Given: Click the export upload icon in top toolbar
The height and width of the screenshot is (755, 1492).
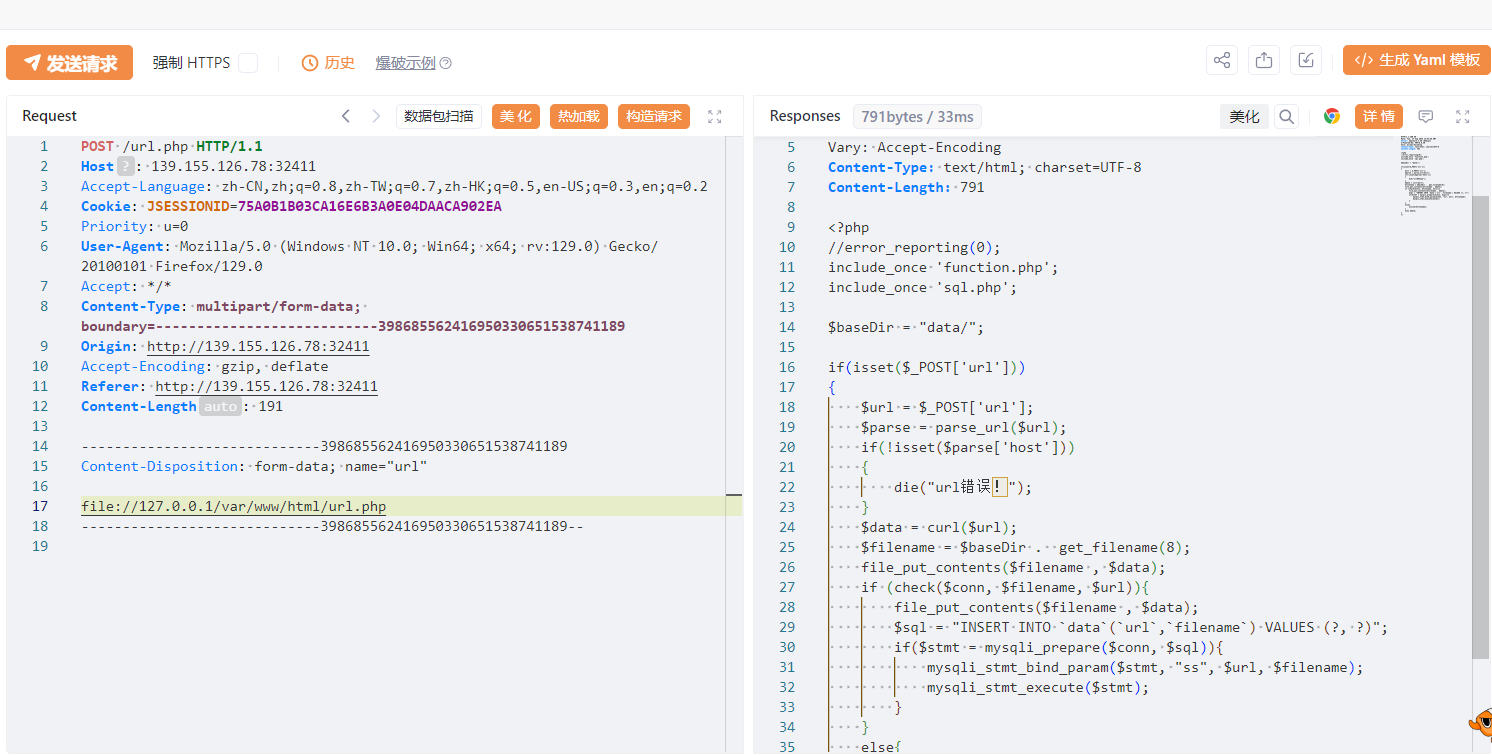Looking at the screenshot, I should coord(1264,60).
